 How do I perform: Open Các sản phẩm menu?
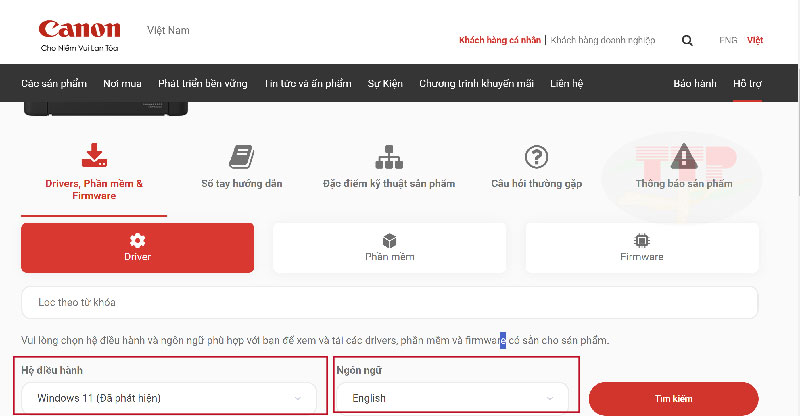tap(54, 83)
